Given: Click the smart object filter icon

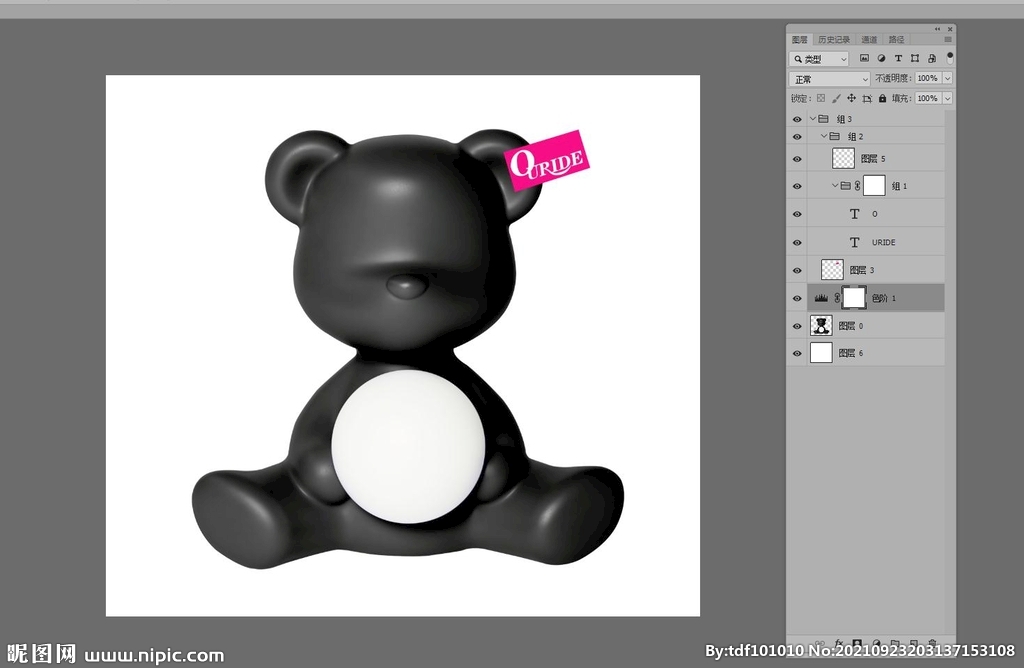Looking at the screenshot, I should [932, 59].
